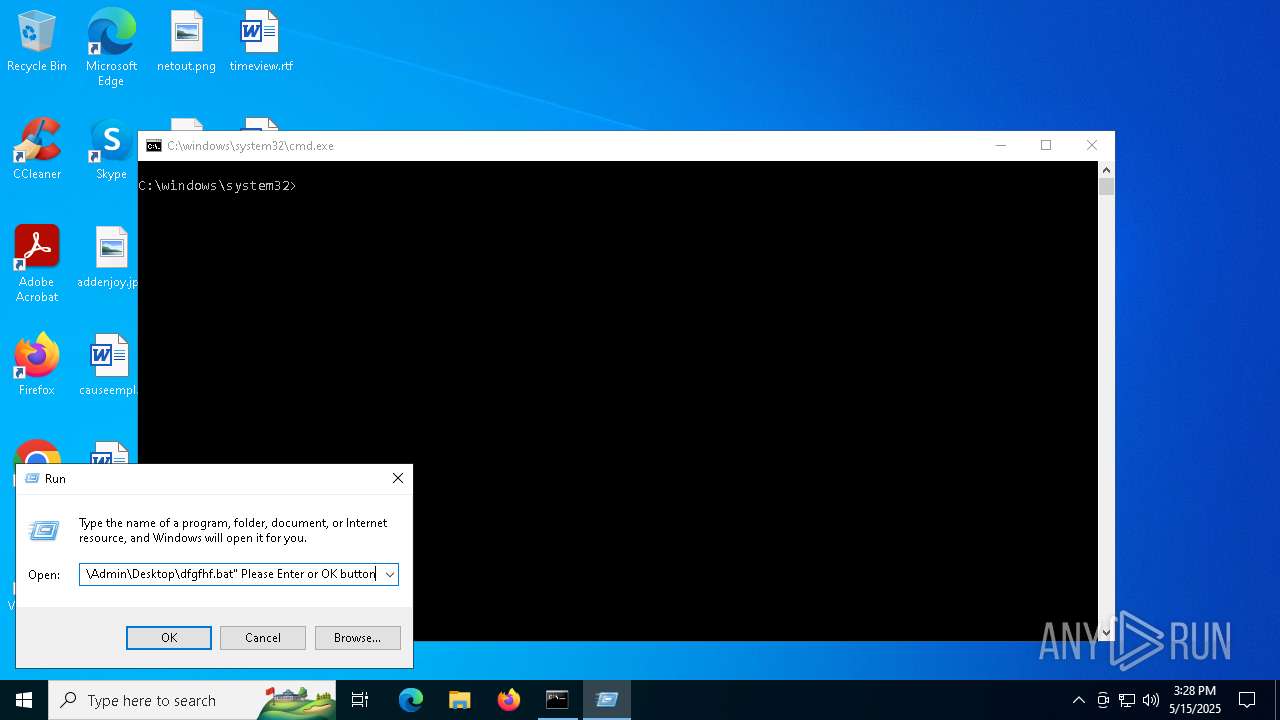Screen dimensions: 1280x720
Task: Show hidden system tray icons
Action: 1078,700
